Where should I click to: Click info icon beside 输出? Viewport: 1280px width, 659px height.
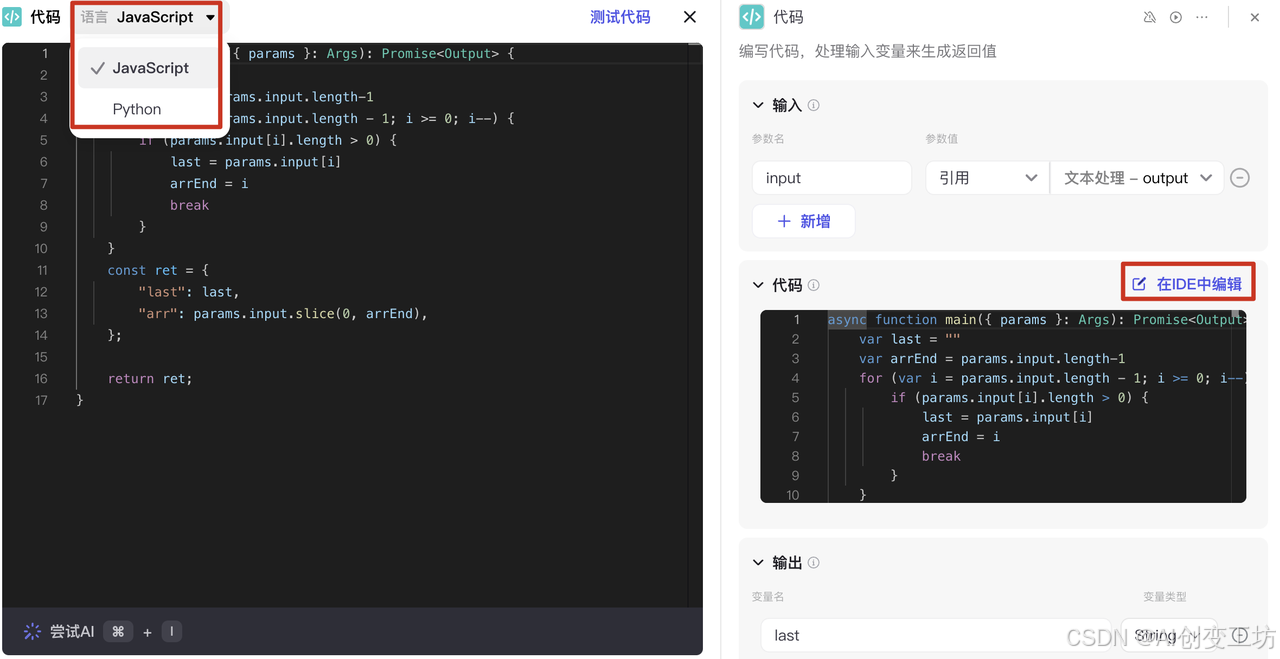click(x=814, y=563)
